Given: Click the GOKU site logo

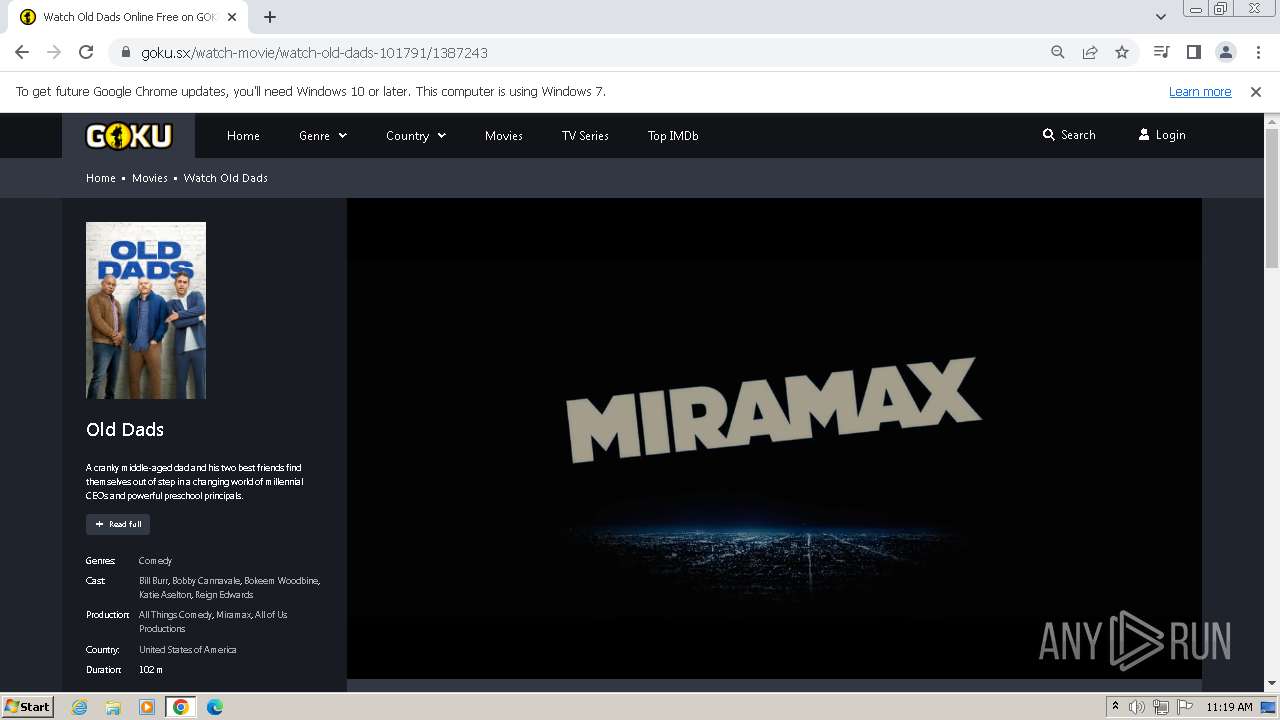Looking at the screenshot, I should click(129, 135).
